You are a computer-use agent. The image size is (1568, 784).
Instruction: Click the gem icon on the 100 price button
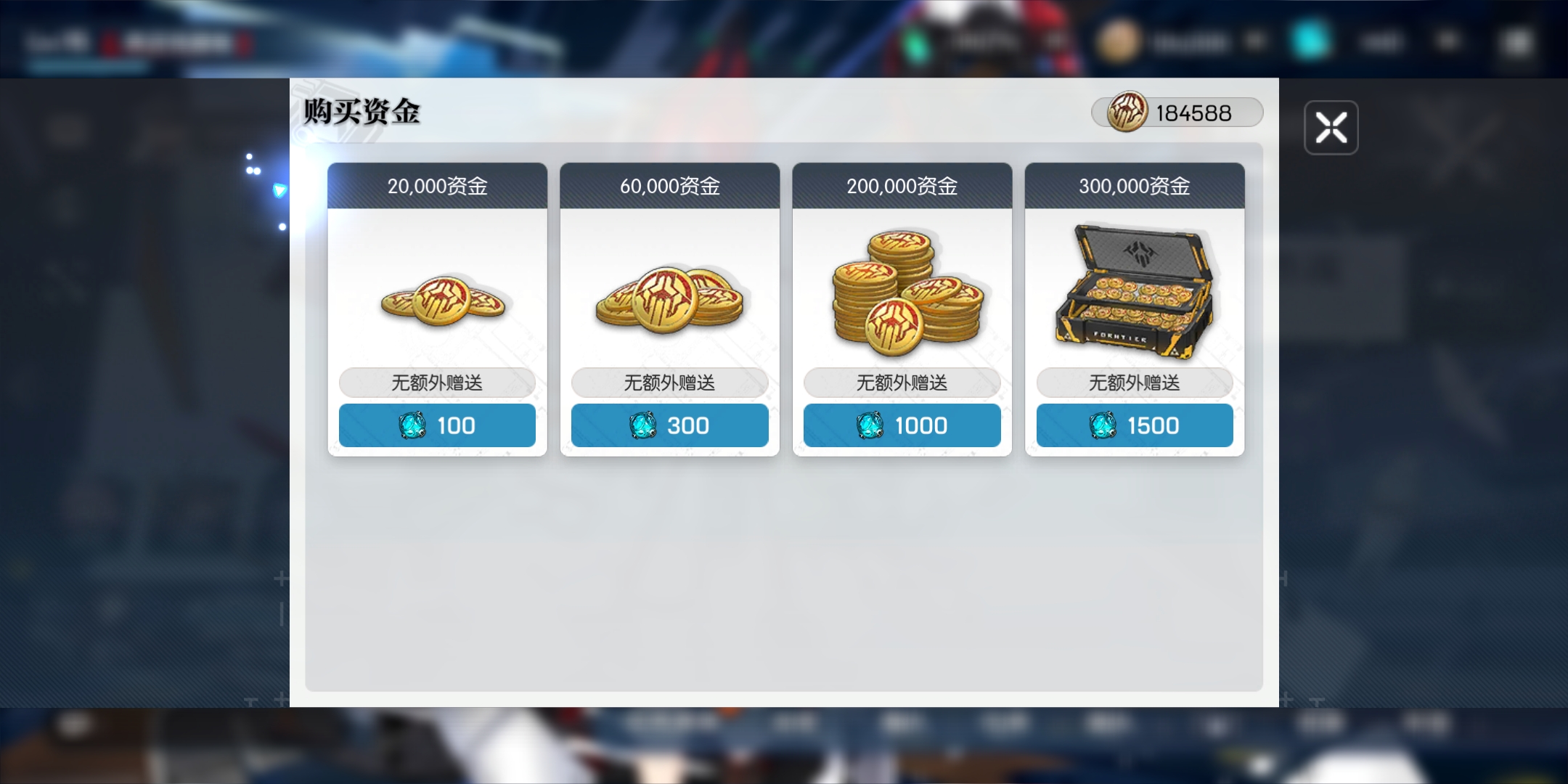[412, 425]
